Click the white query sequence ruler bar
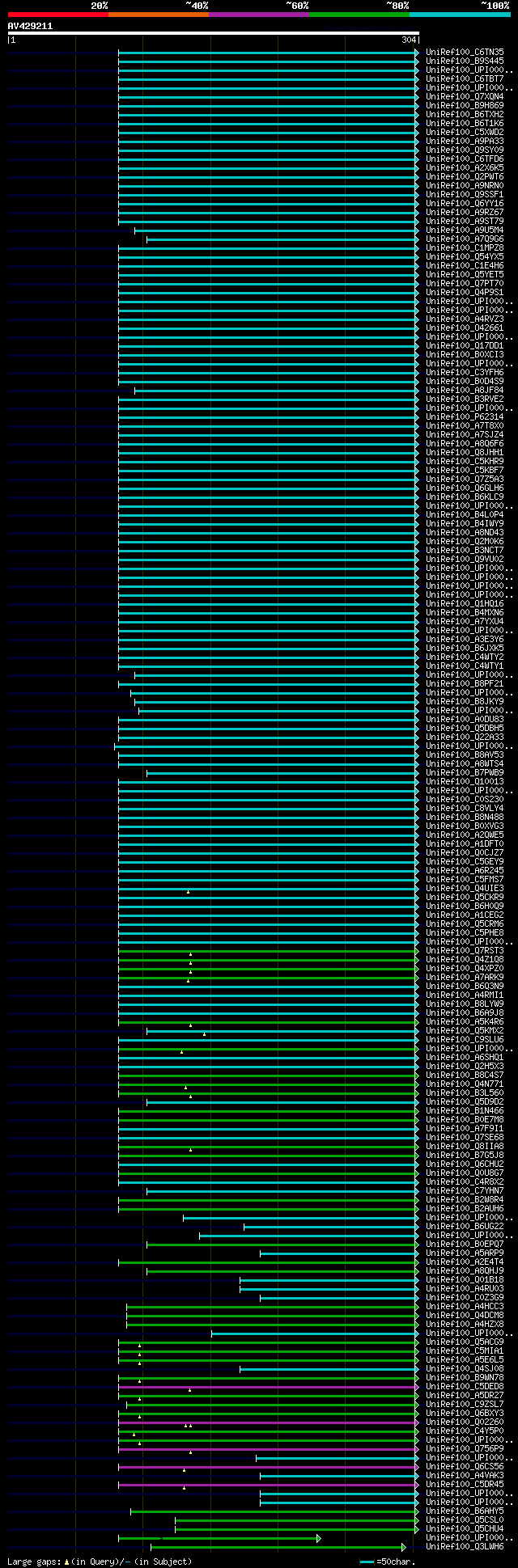The width and height of the screenshot is (518, 1568). click(213, 33)
